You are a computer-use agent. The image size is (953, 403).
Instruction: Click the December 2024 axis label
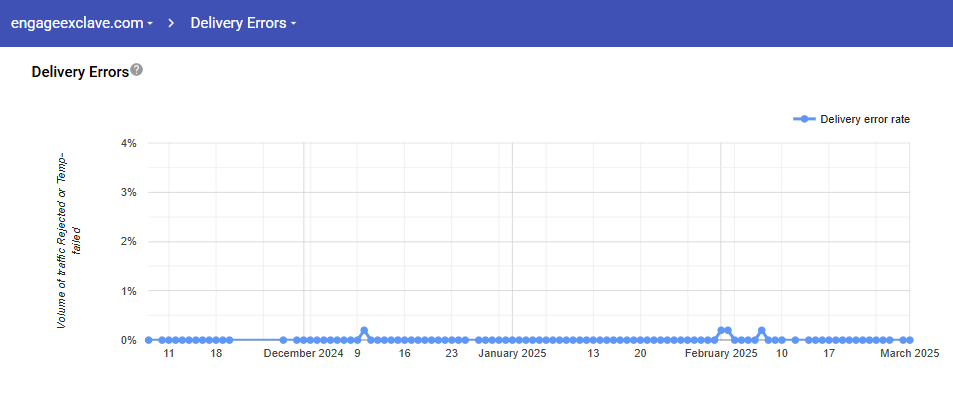tap(304, 353)
